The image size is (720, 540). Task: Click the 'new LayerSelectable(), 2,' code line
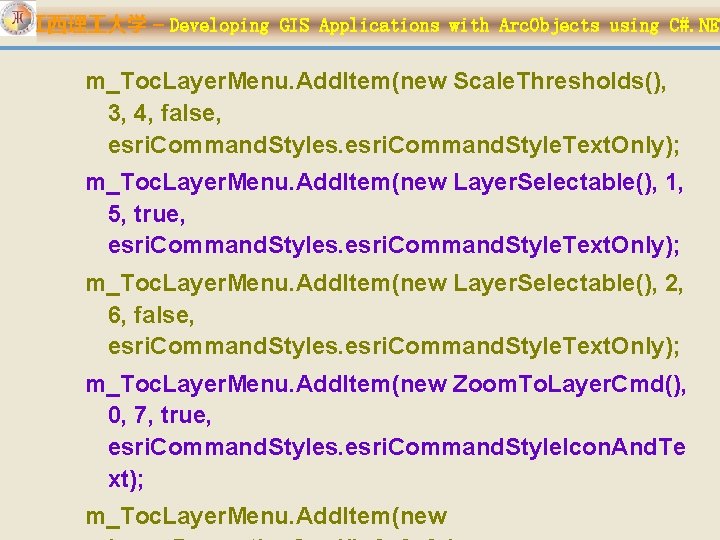(385, 284)
